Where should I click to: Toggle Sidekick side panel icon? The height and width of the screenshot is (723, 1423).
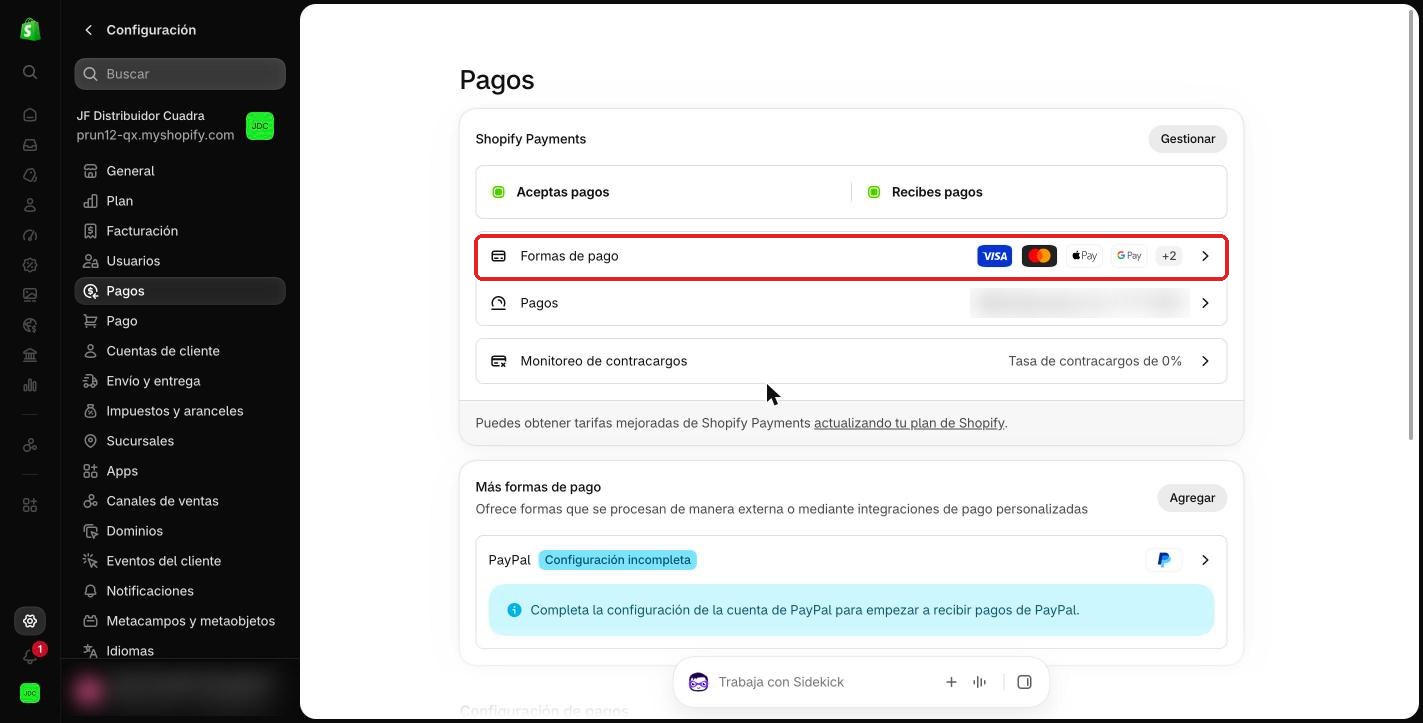(x=1024, y=682)
